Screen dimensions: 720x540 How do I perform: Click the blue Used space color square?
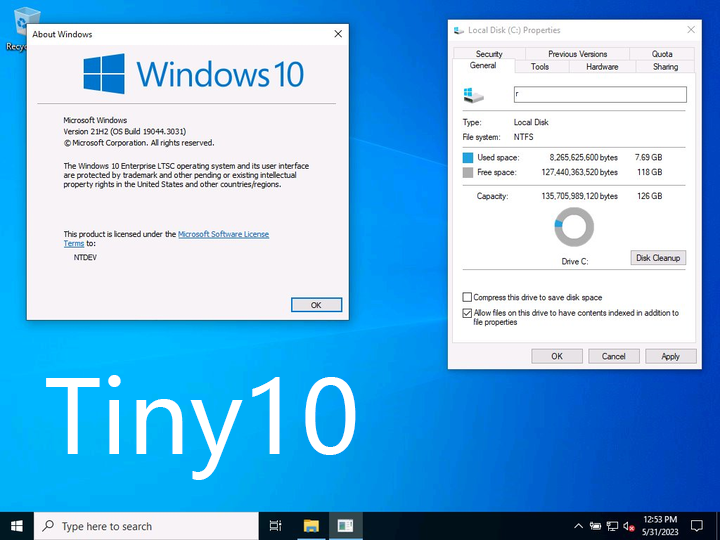467,158
